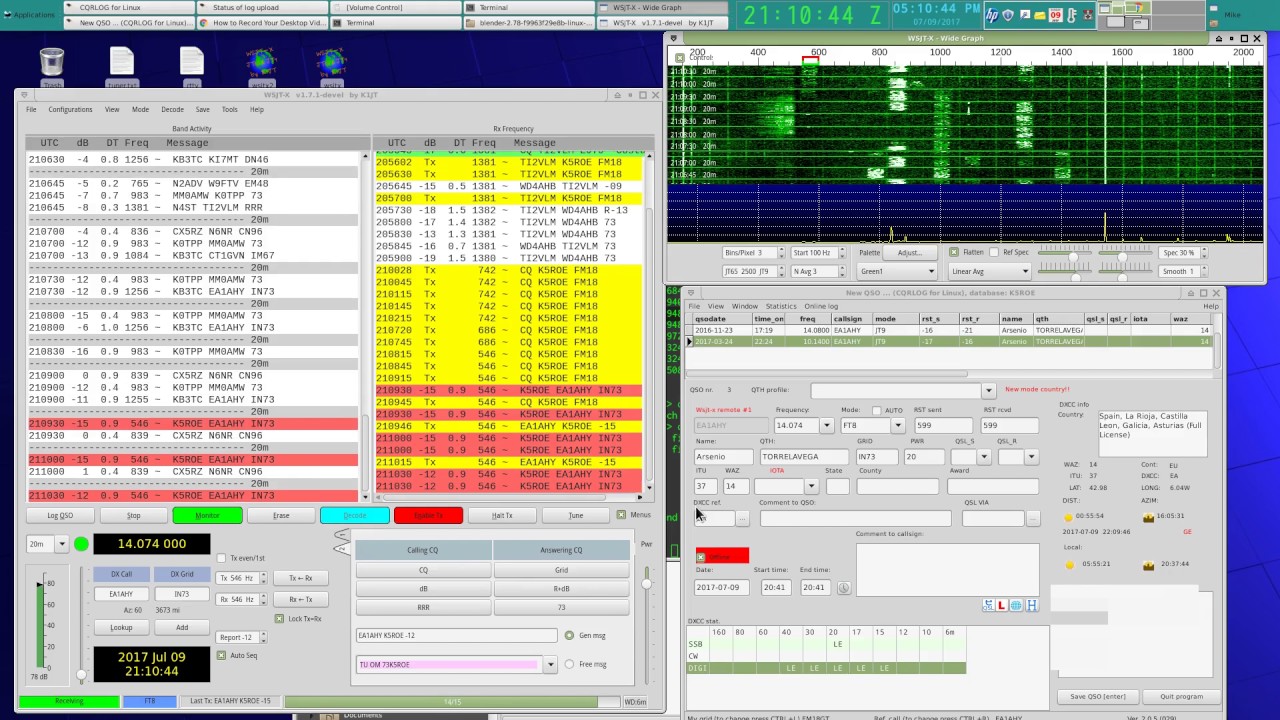The image size is (1280, 720).
Task: Click the Halt Tx button
Action: click(x=502, y=516)
